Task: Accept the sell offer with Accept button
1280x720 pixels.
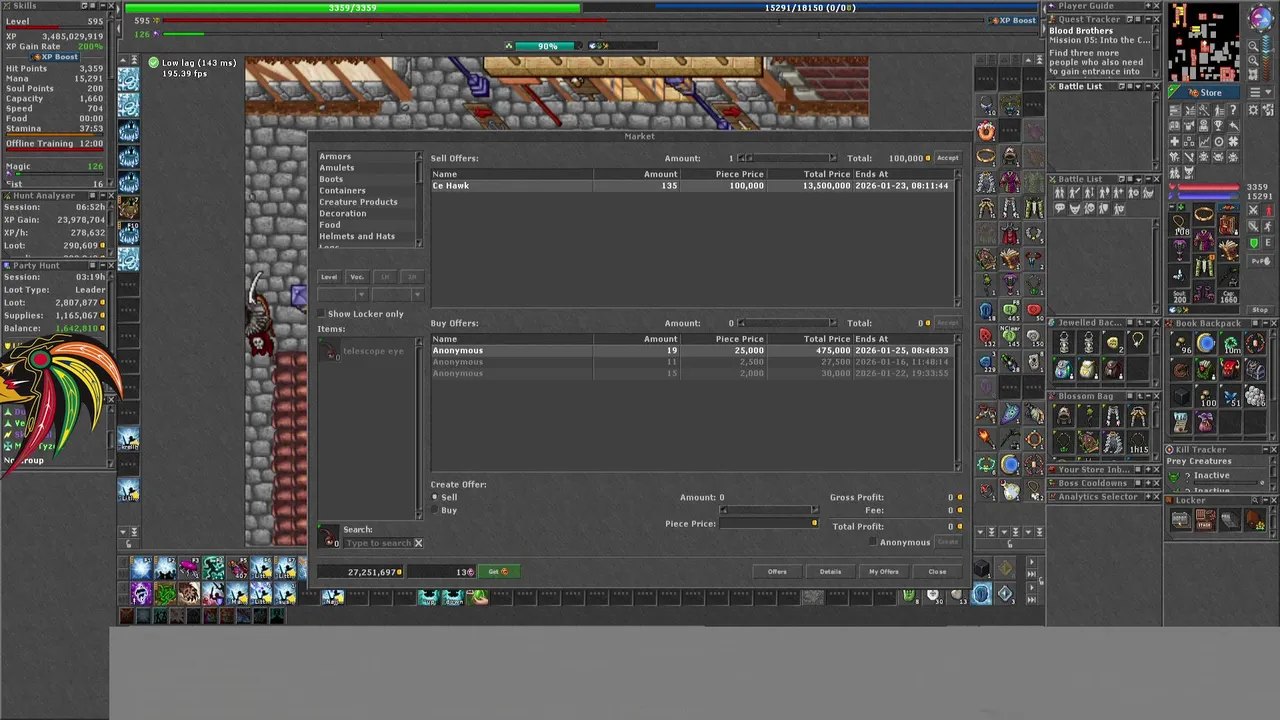Action: [947, 158]
